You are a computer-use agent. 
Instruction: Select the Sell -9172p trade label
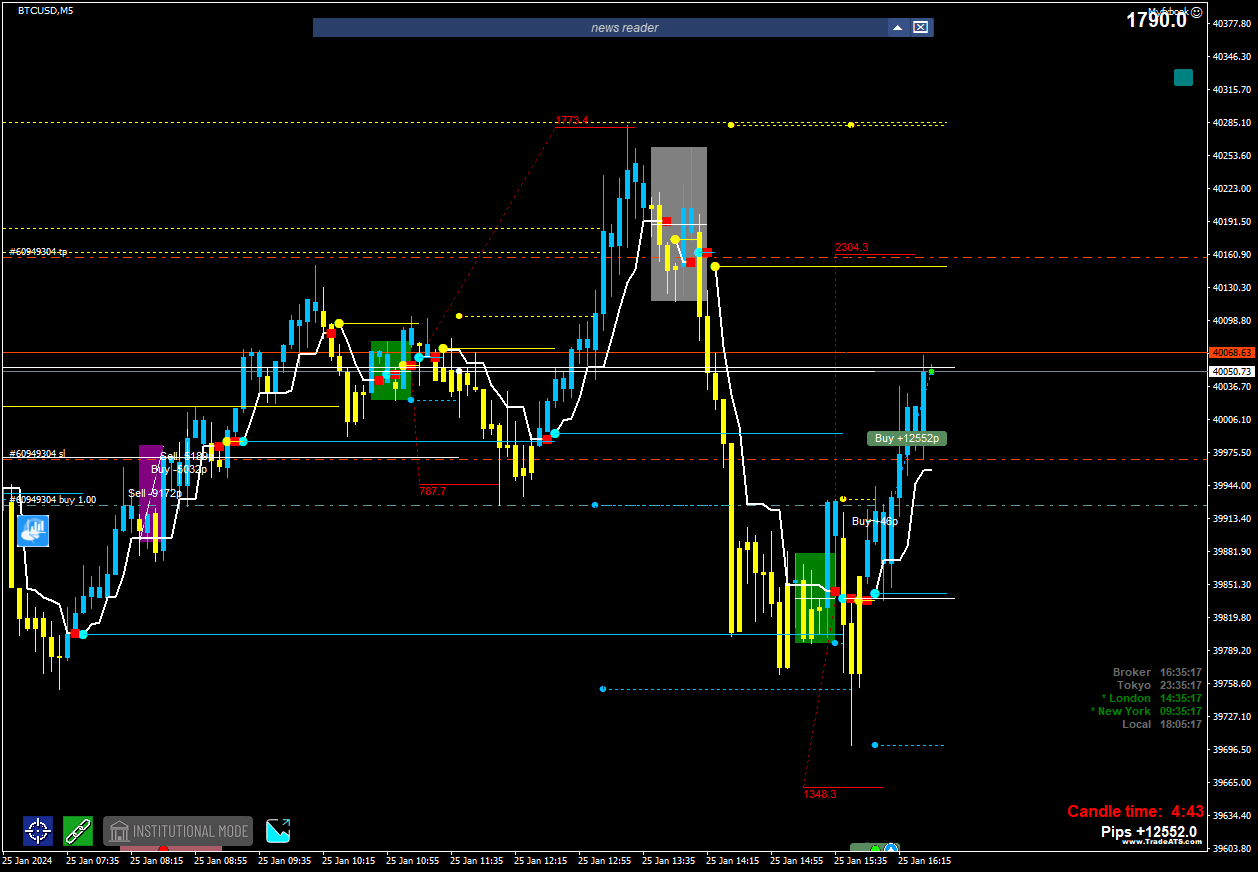point(154,493)
